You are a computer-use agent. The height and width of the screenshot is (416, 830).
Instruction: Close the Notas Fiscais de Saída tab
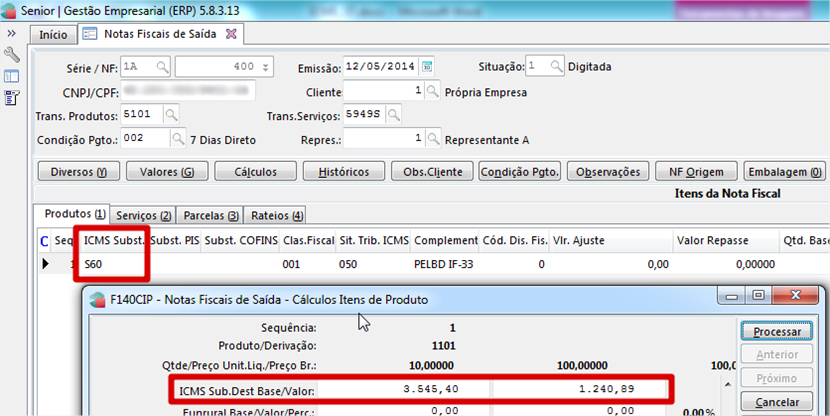point(231,34)
